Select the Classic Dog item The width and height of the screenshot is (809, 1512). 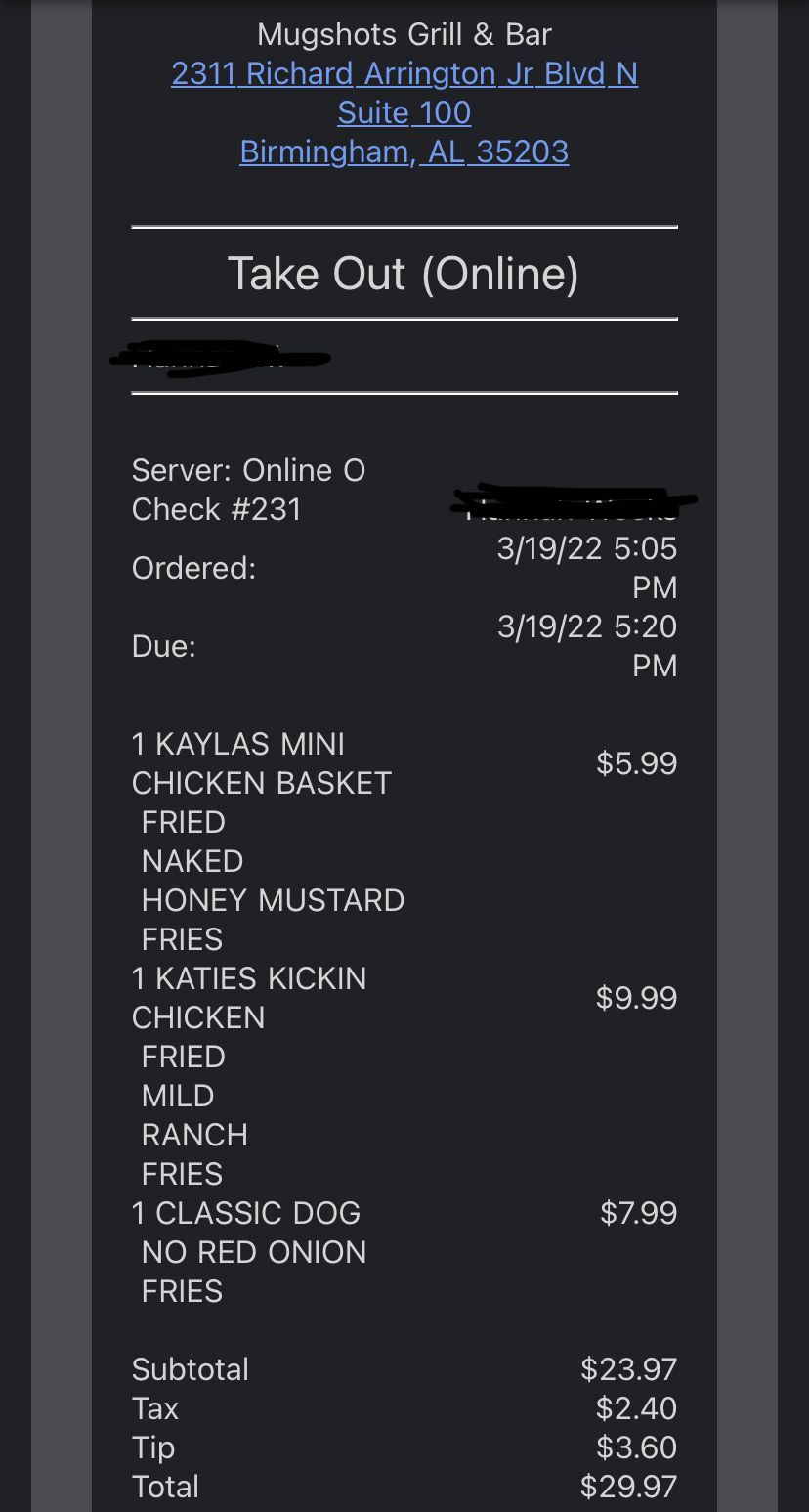(246, 1213)
